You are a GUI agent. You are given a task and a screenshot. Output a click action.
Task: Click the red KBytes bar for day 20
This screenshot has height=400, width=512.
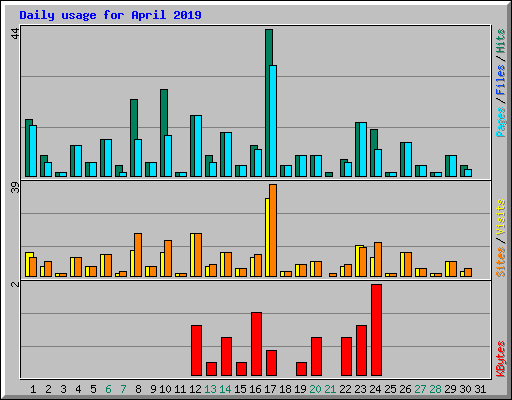316,356
